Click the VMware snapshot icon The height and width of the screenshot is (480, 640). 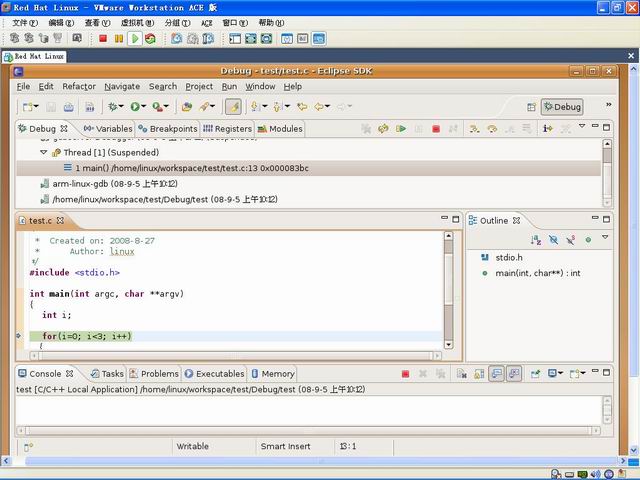[x=176, y=38]
